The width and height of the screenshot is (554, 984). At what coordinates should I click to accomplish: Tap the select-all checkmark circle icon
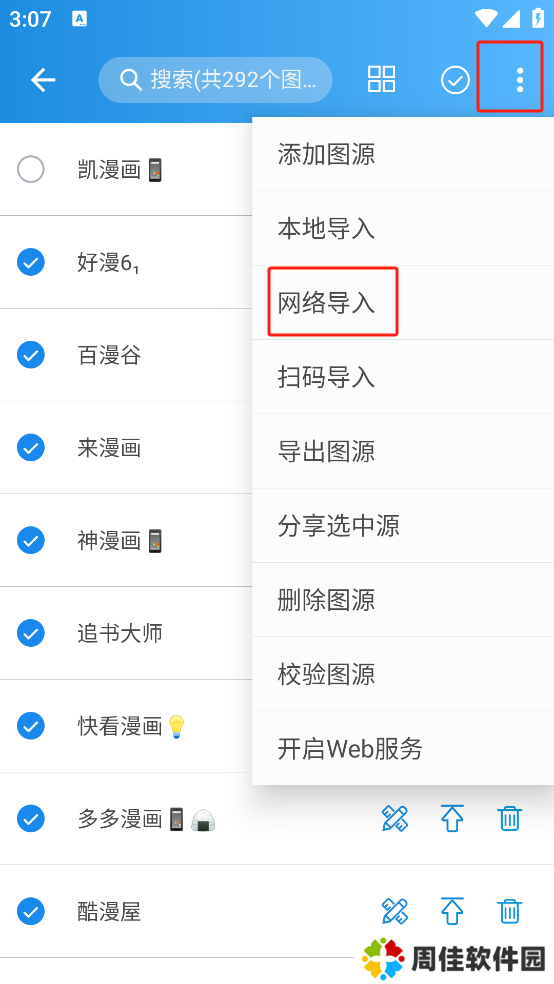[455, 80]
